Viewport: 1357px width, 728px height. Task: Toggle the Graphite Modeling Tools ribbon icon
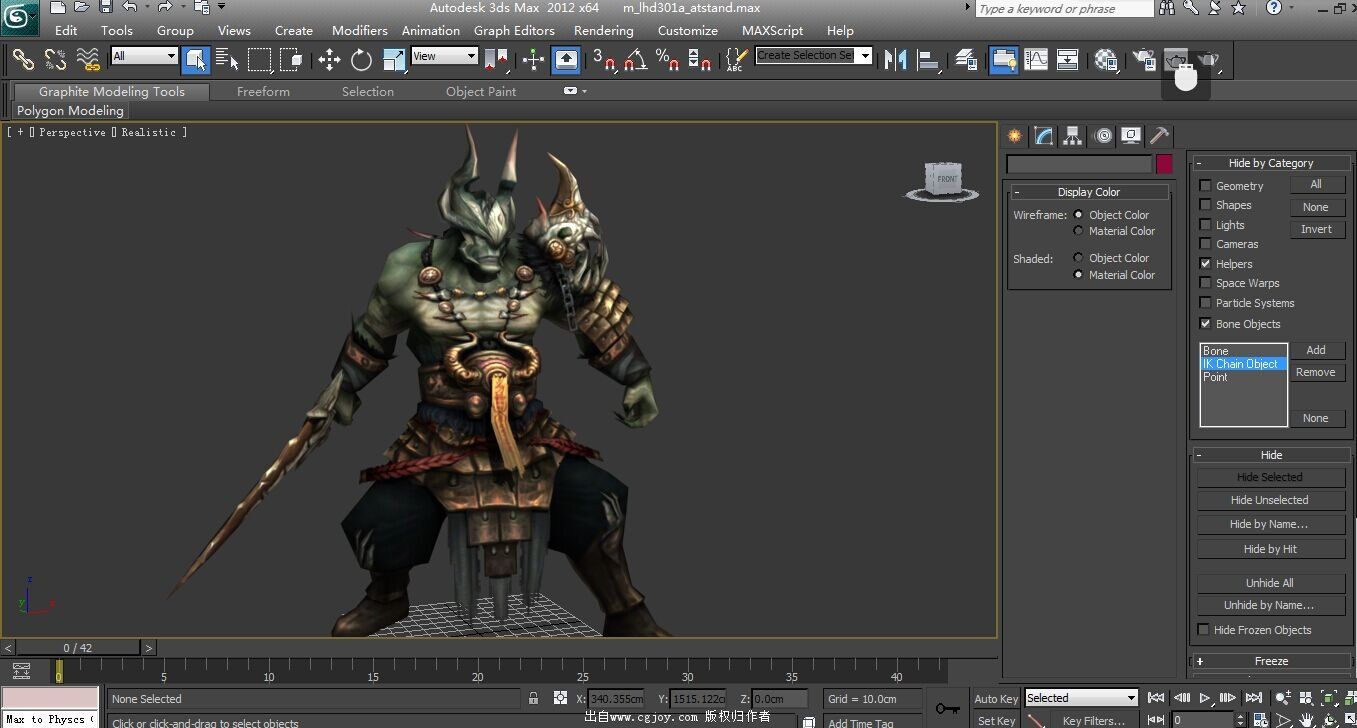tap(1004, 59)
